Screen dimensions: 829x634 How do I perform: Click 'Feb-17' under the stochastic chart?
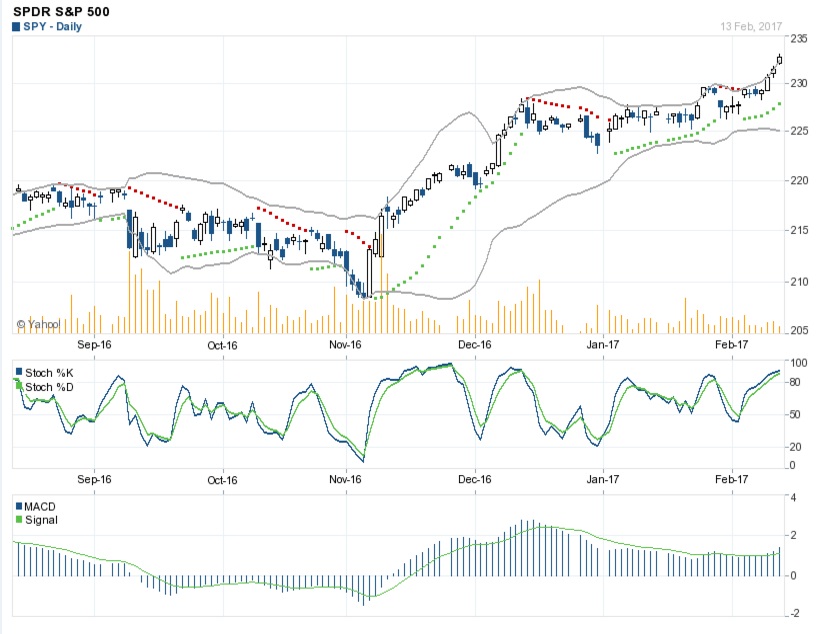pos(731,480)
